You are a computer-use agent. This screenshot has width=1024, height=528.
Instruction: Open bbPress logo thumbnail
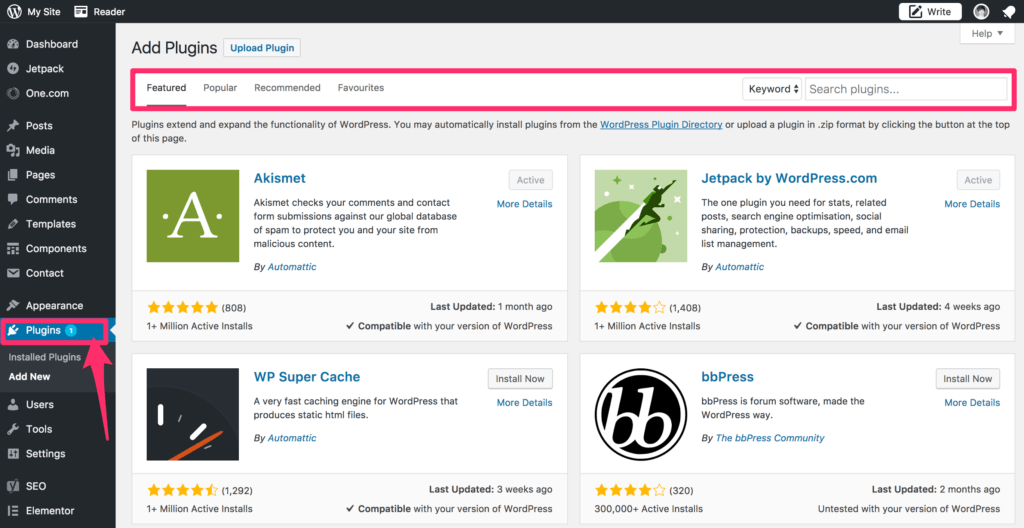(x=641, y=414)
